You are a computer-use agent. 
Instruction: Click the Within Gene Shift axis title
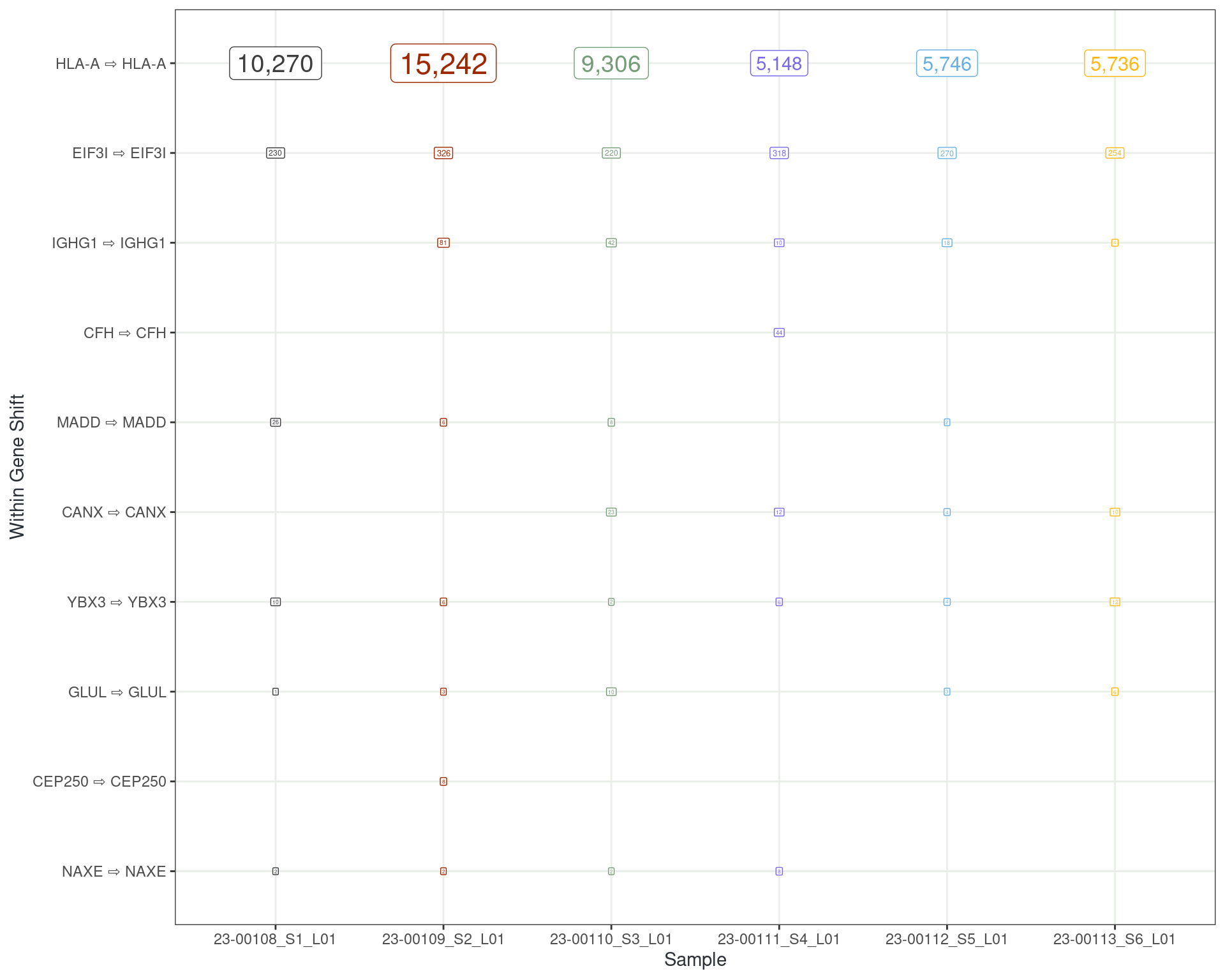click(x=17, y=466)
